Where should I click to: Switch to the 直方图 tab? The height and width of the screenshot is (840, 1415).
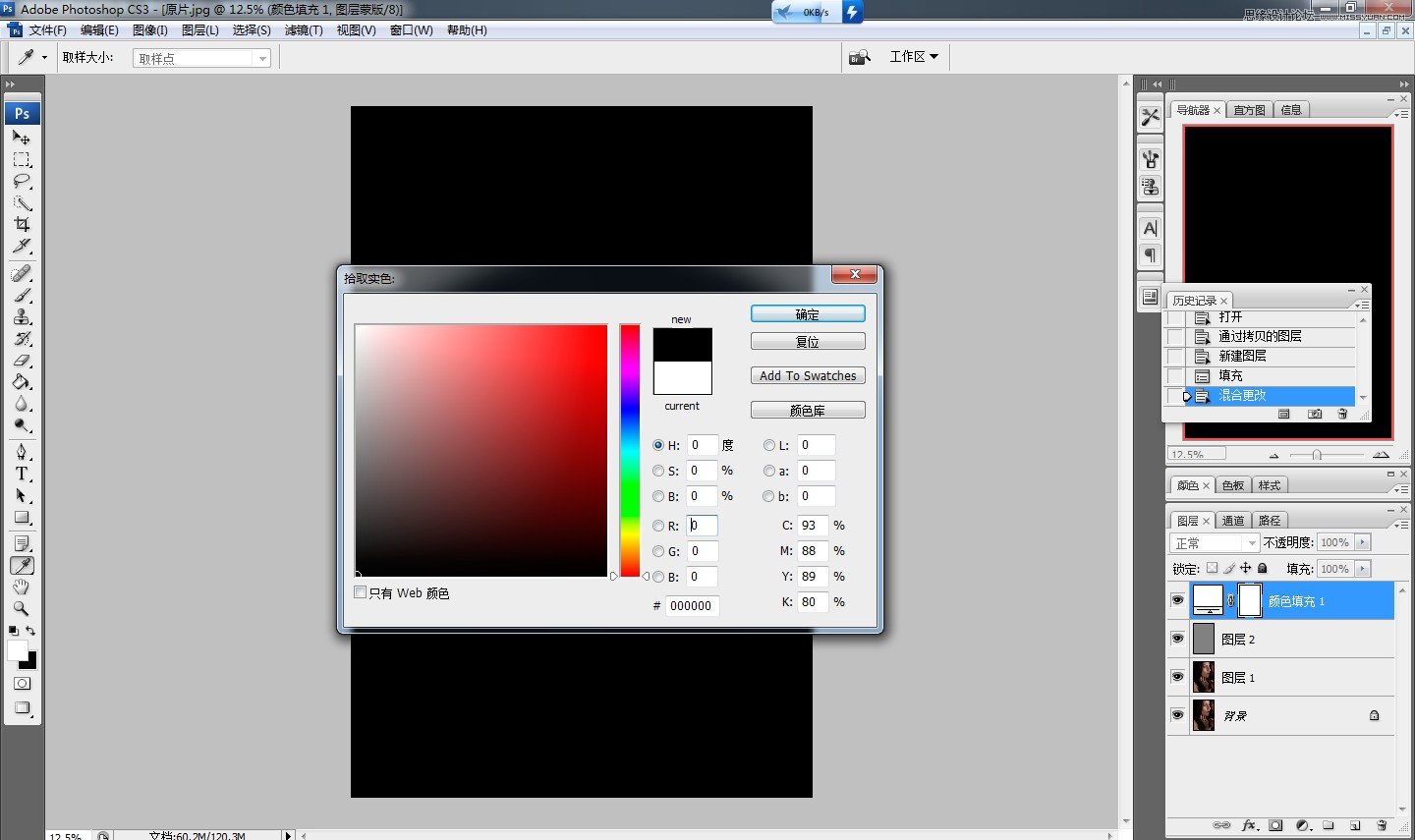coord(1249,110)
